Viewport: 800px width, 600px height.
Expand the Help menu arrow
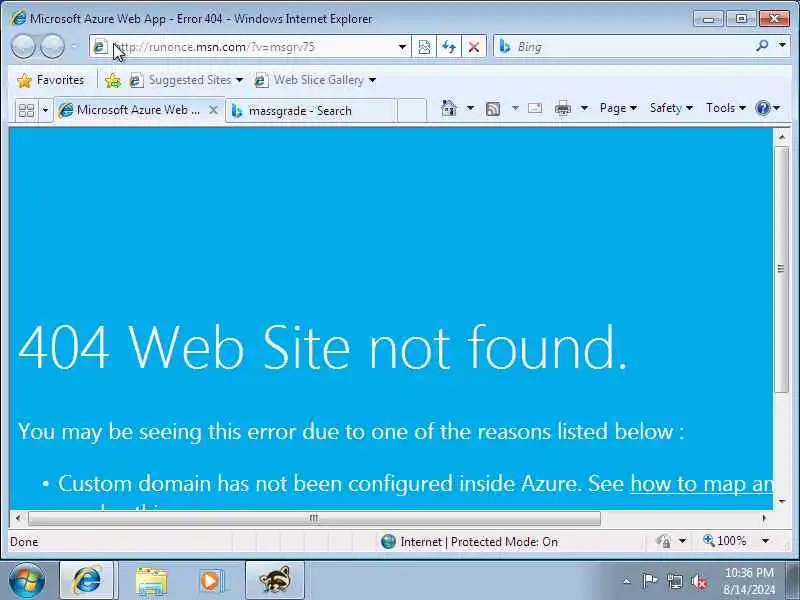tap(777, 108)
